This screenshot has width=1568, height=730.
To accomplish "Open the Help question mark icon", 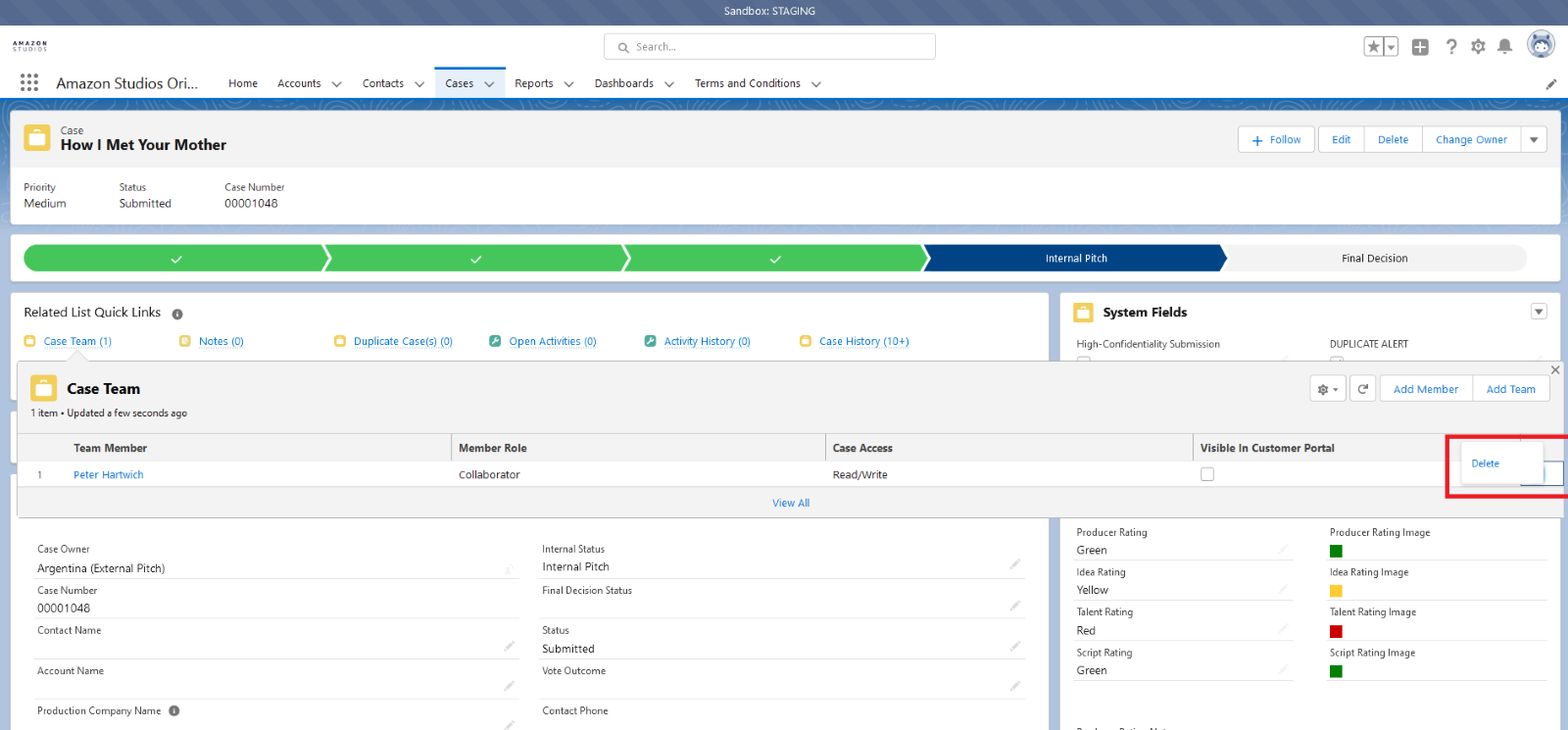I will point(1451,47).
